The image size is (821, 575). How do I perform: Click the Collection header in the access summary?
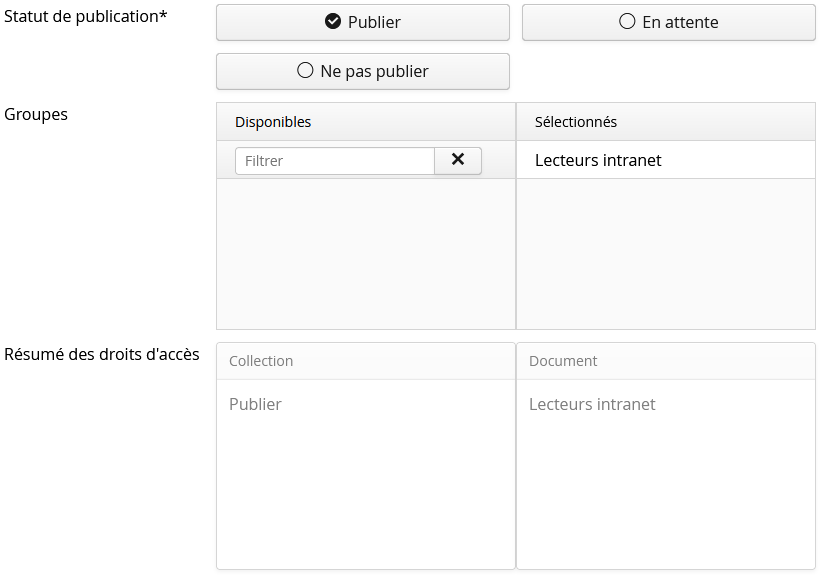[261, 361]
